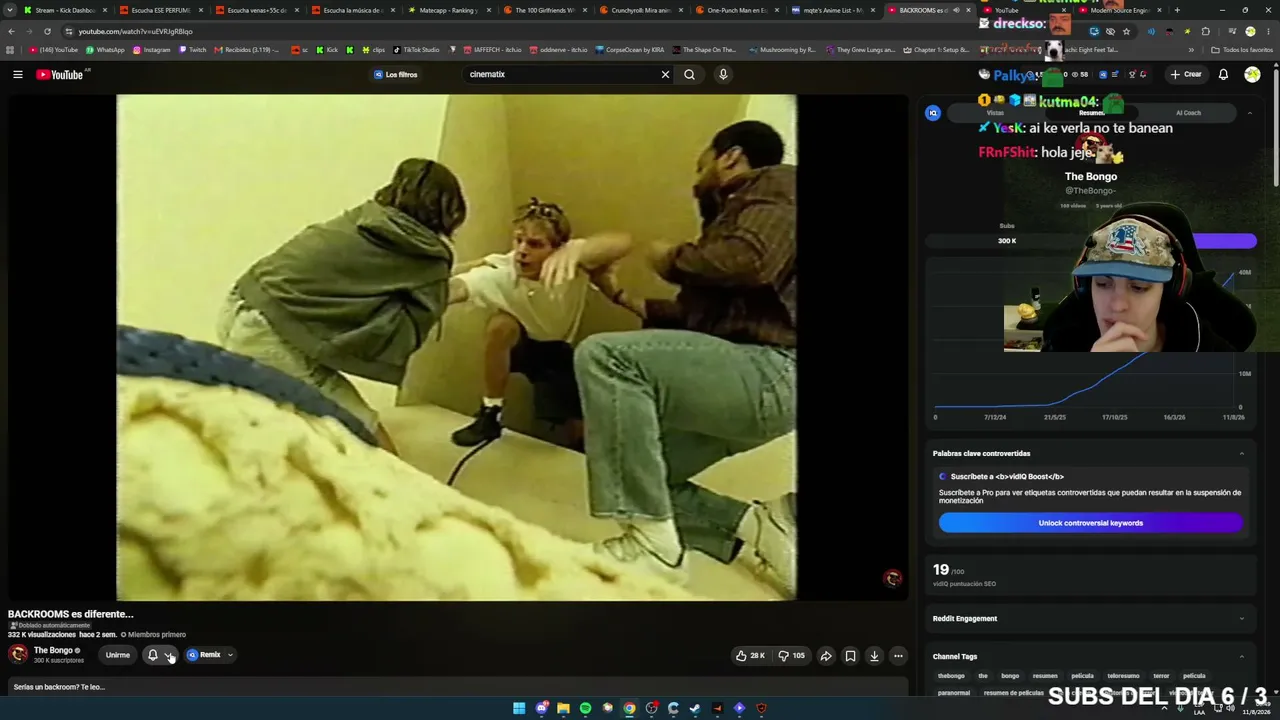
Task: Open the TikTok Studio bookmark
Action: click(x=416, y=50)
